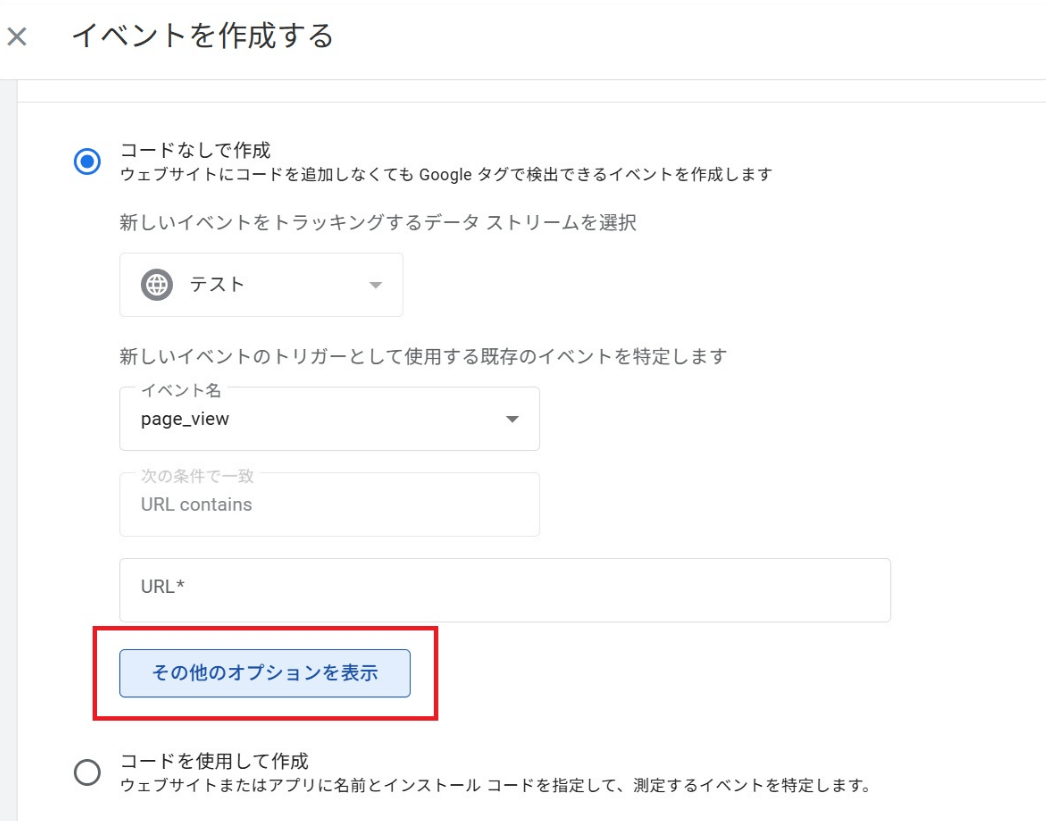
Task: Click the URL contains condition field
Action: [329, 505]
